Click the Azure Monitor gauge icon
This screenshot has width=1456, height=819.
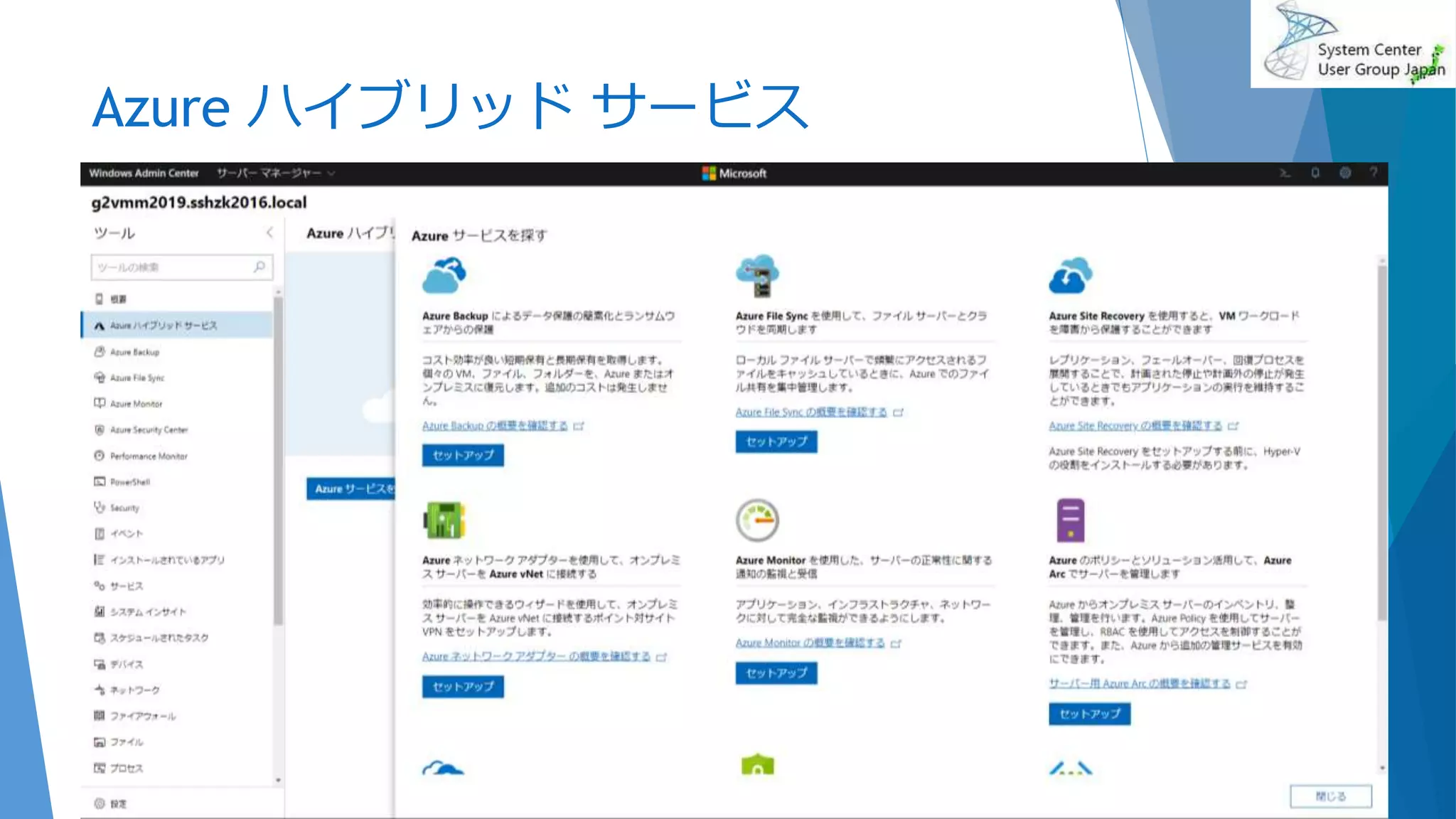coord(757,520)
